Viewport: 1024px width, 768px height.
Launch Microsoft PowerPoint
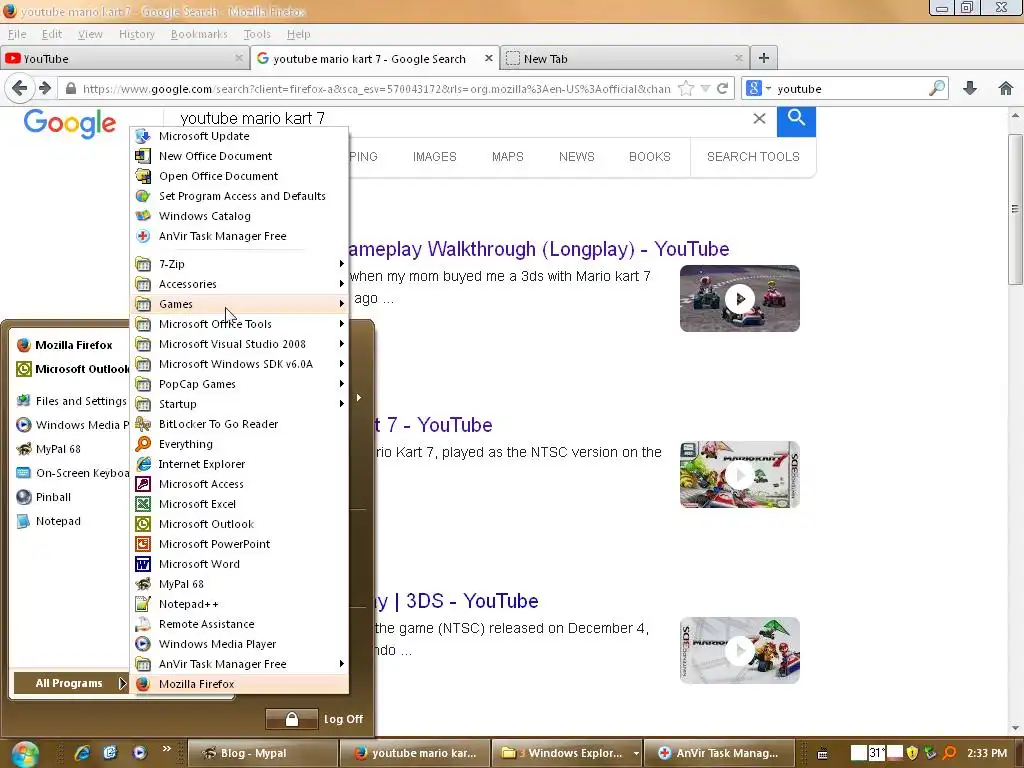coord(239,545)
